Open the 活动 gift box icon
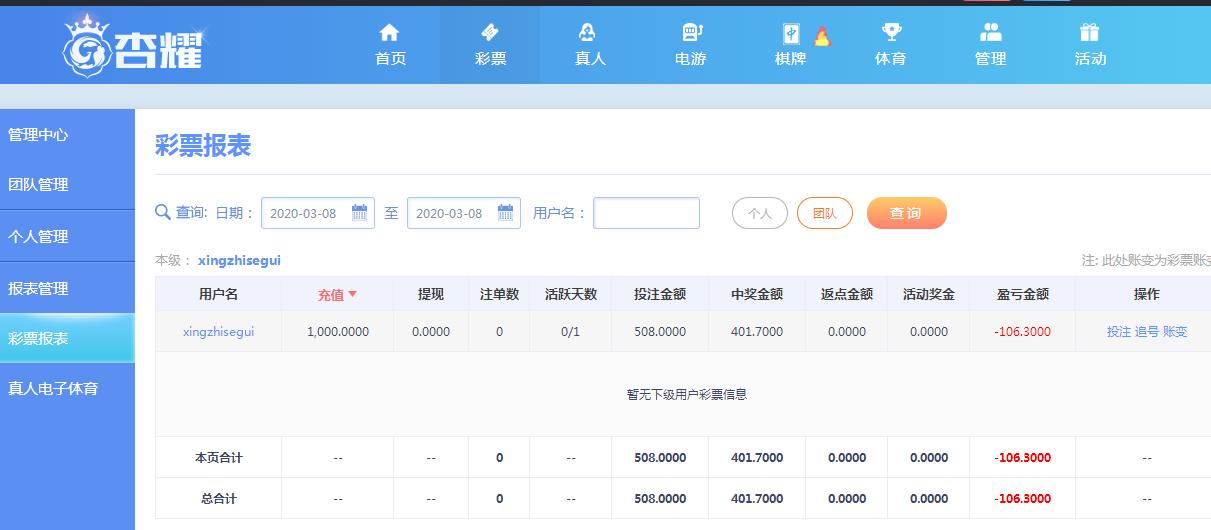Image resolution: width=1211 pixels, height=530 pixels. [1090, 33]
